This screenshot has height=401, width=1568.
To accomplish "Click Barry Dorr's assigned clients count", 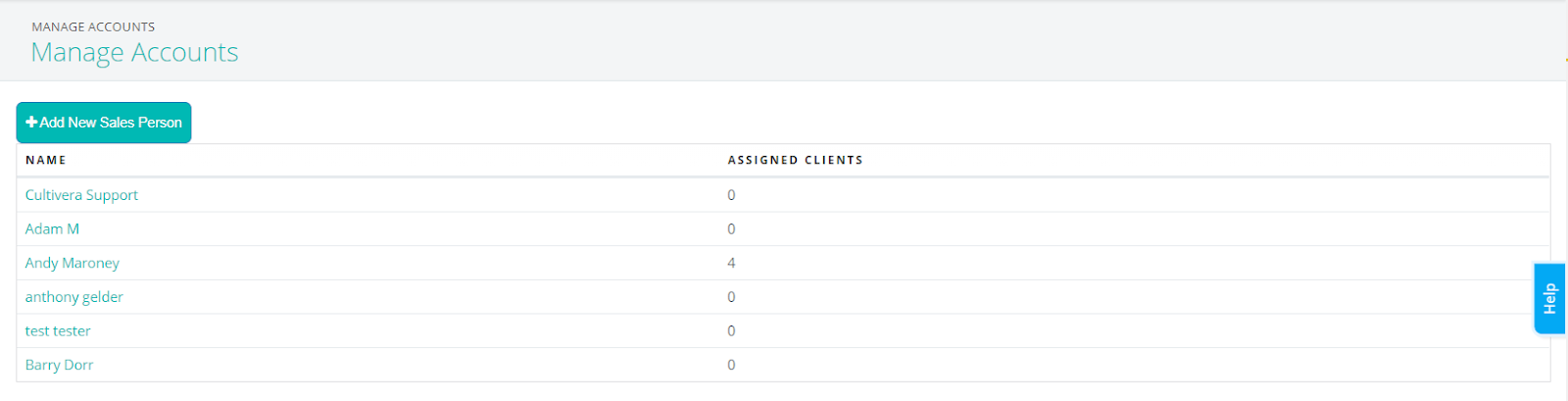I will pyautogui.click(x=731, y=365).
